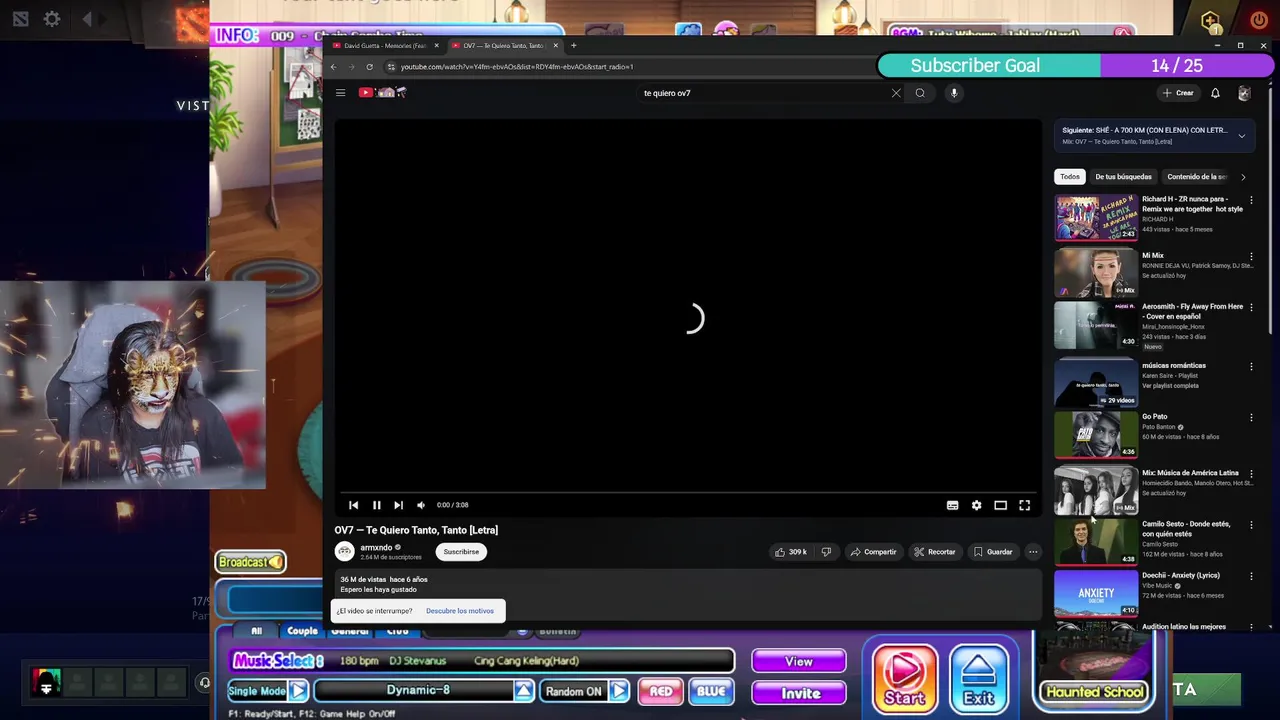1280x720 pixels.
Task: Open the Go Pato video thumbnail
Action: click(x=1096, y=435)
